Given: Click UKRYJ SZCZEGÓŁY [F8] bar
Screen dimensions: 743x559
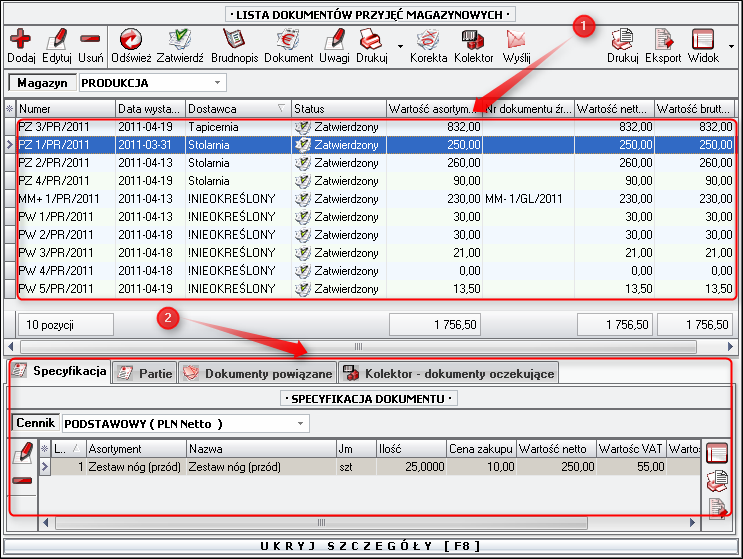Looking at the screenshot, I should (x=371, y=546).
